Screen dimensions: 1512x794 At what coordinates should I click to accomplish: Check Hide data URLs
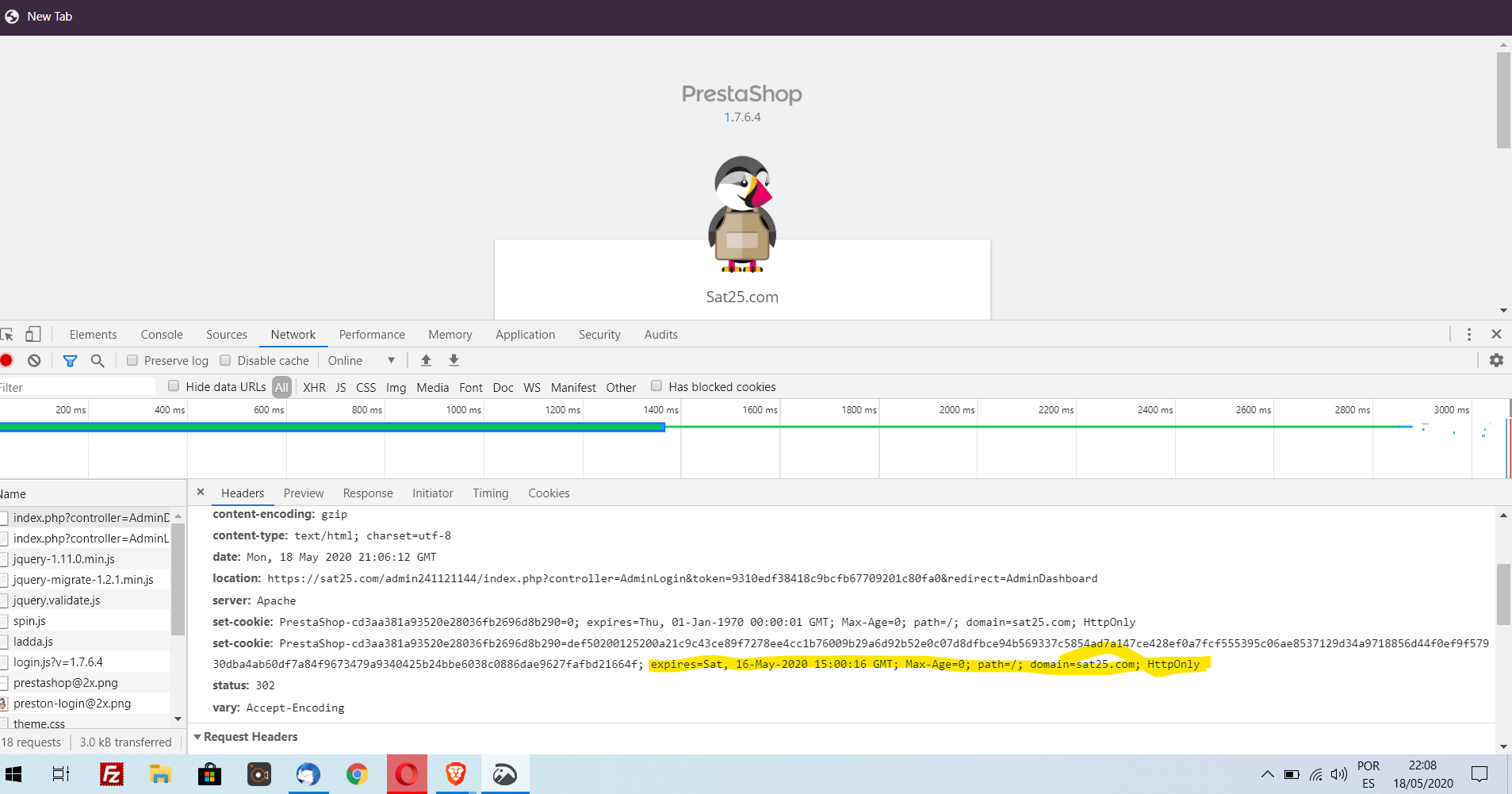(174, 386)
